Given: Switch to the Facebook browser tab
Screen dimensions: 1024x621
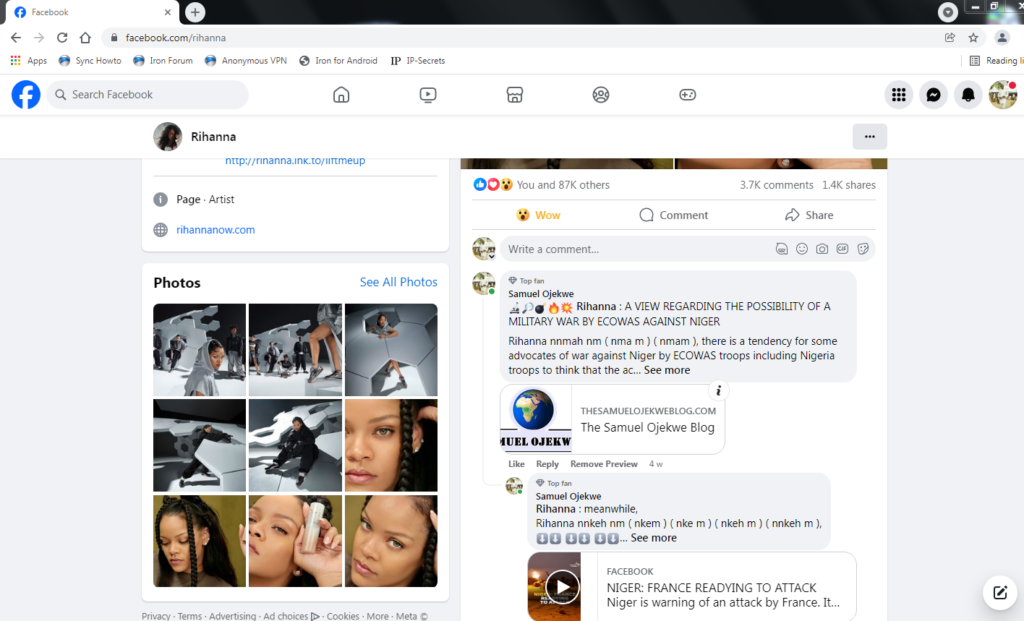Looking at the screenshot, I should [x=92, y=12].
